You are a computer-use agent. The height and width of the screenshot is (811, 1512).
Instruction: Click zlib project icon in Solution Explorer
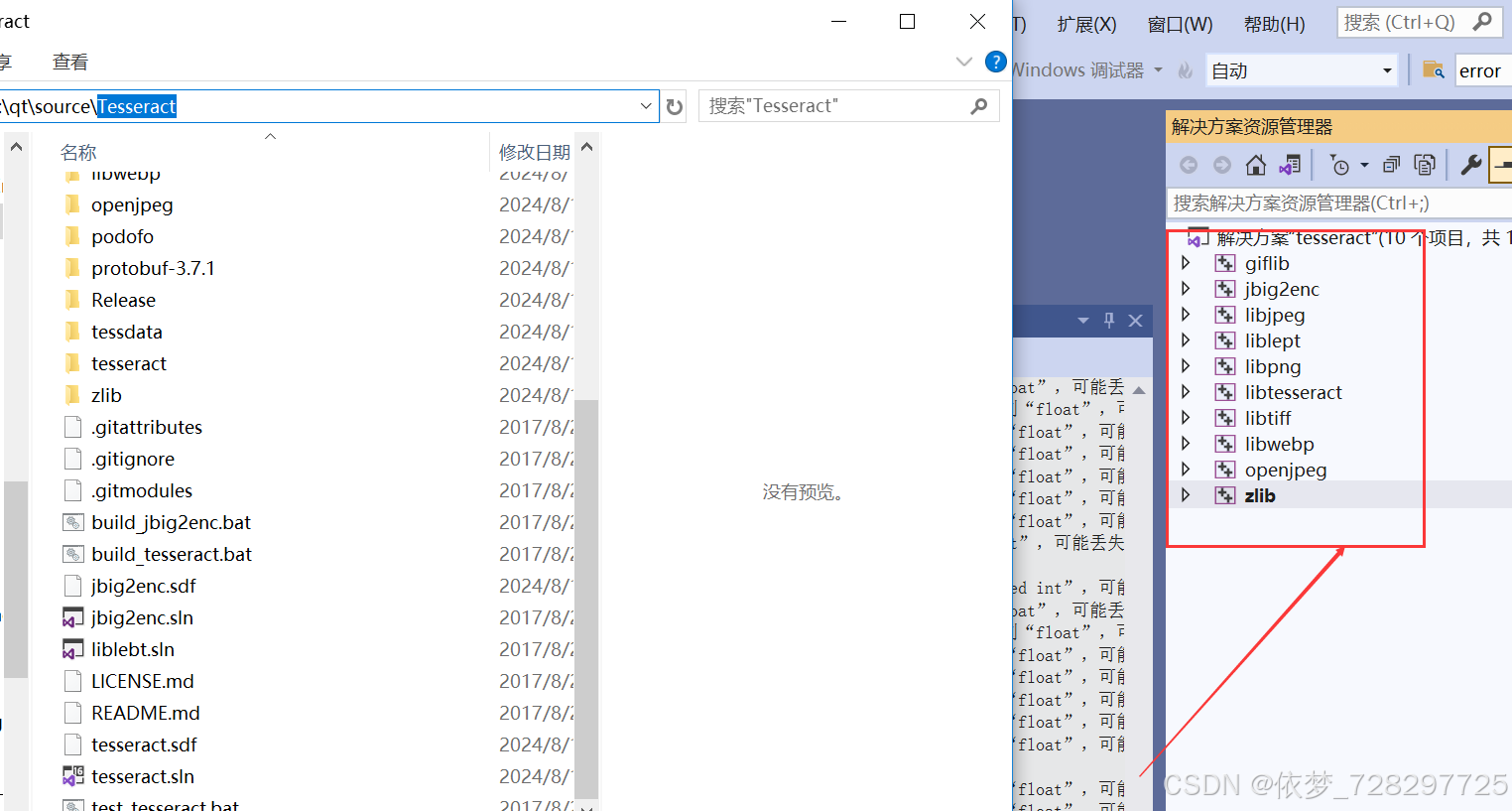click(1225, 495)
